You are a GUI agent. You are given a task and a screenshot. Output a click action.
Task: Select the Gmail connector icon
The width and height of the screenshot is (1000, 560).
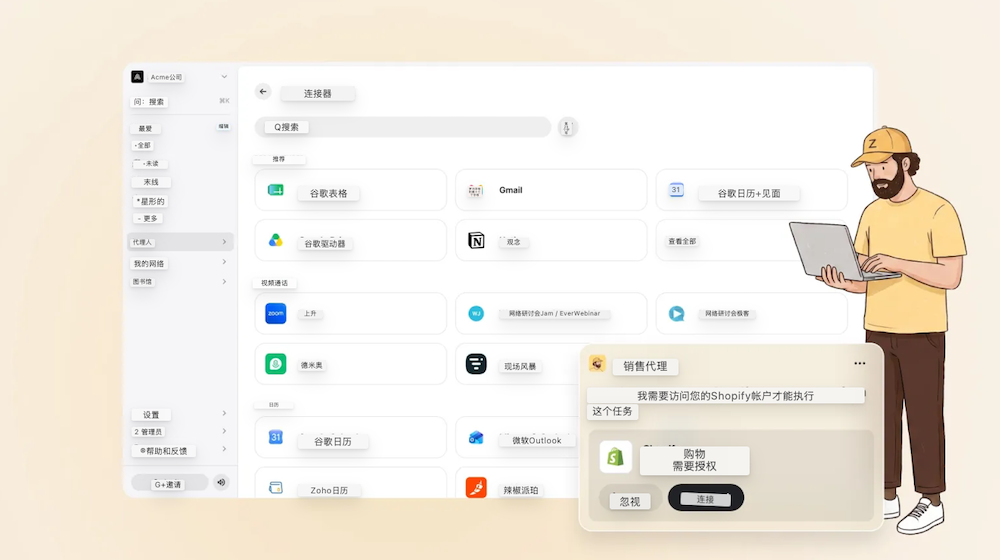click(x=475, y=190)
